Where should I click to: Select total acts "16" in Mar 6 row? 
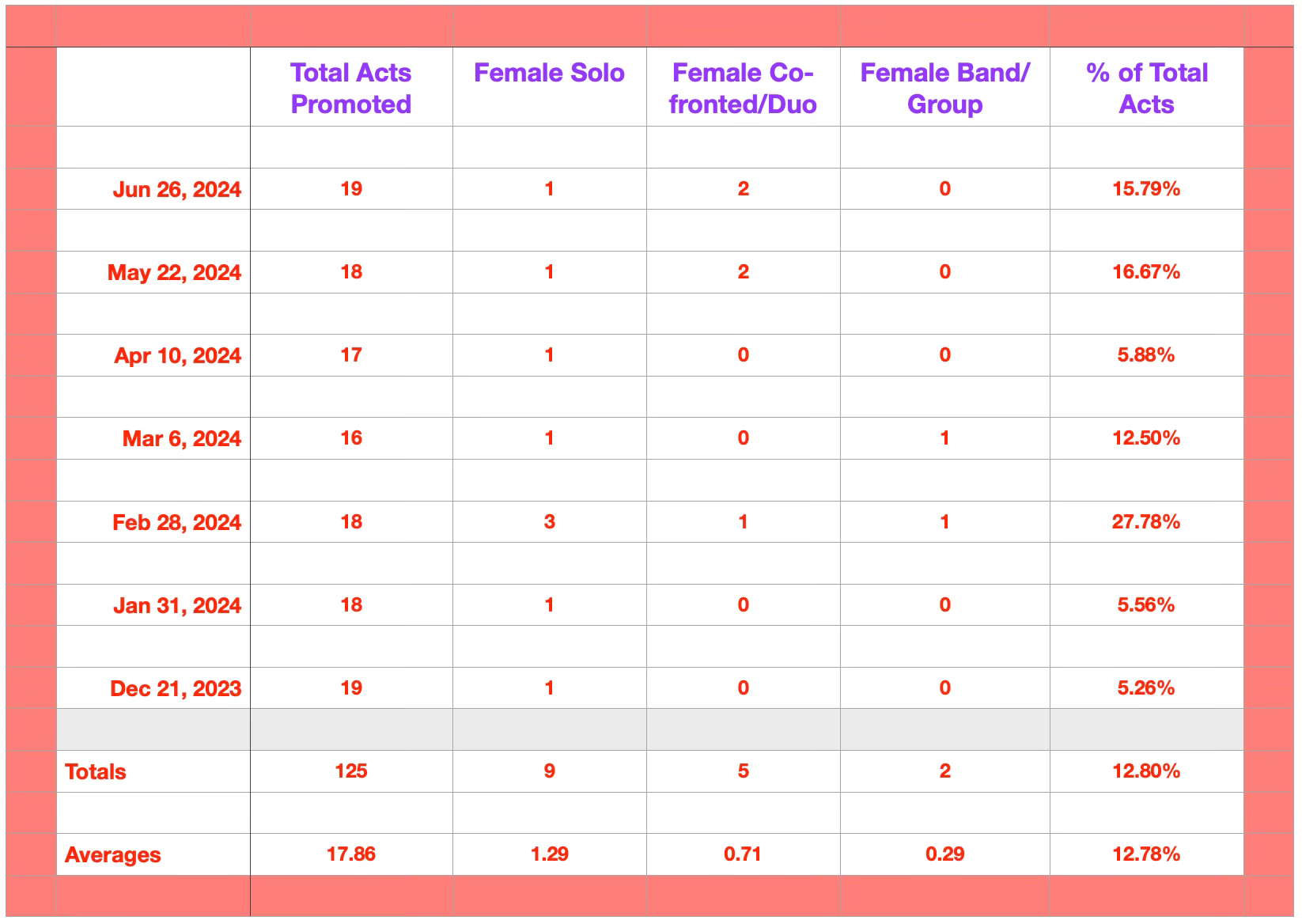pyautogui.click(x=351, y=437)
